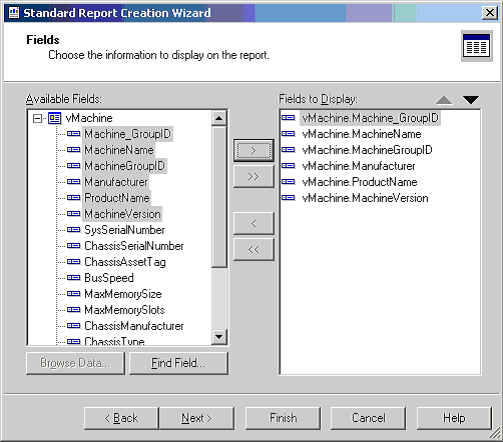Select vMachine.Manufacturer in display list

click(x=359, y=166)
